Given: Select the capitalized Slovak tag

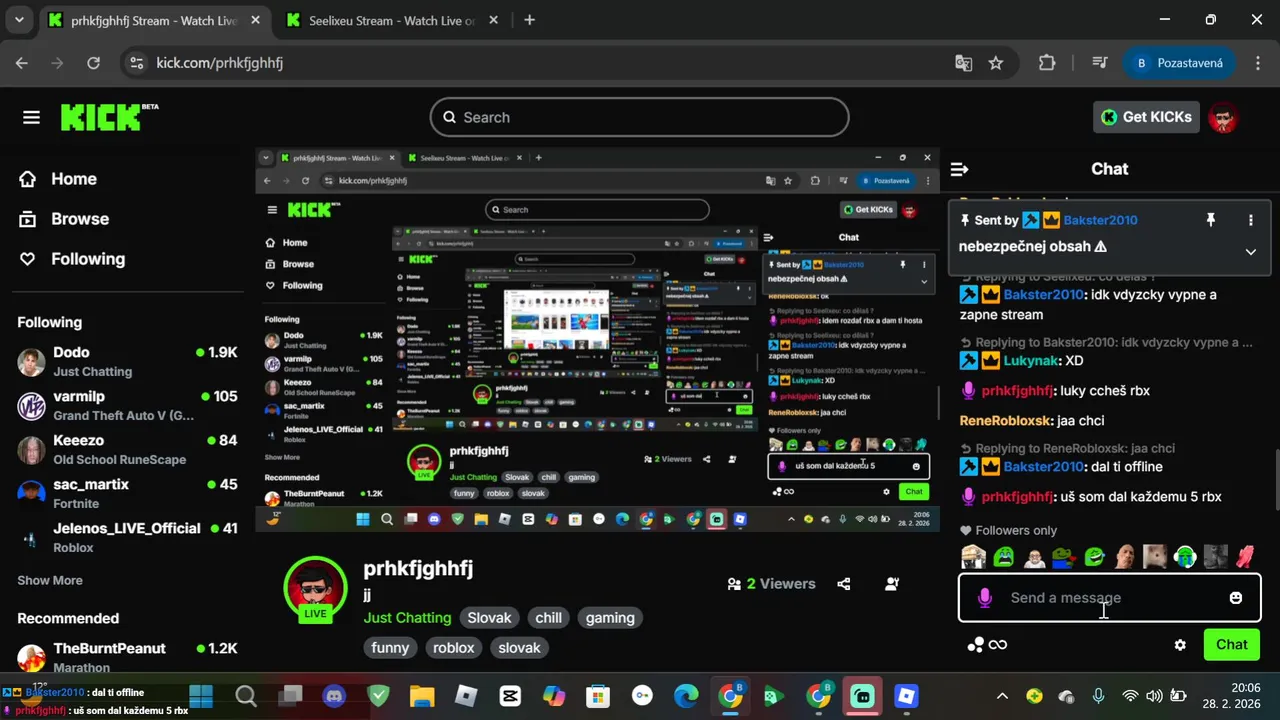Looking at the screenshot, I should (x=489, y=618).
